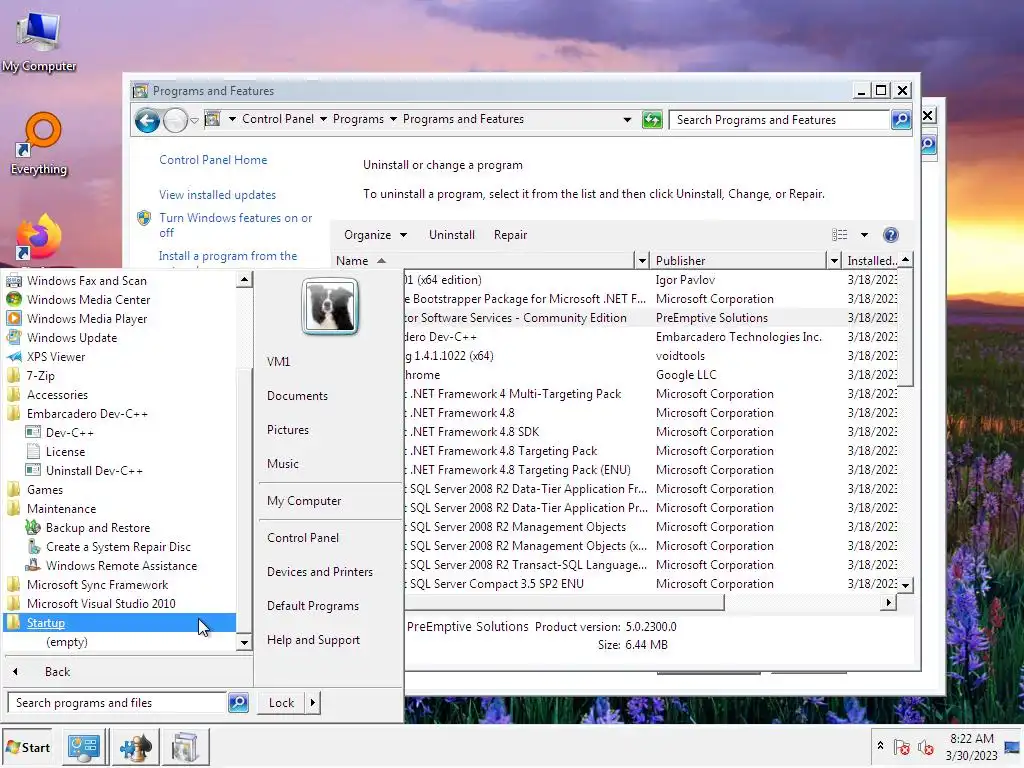This screenshot has width=1024, height=768.
Task: Open Documents from Start menu
Action: click(297, 396)
